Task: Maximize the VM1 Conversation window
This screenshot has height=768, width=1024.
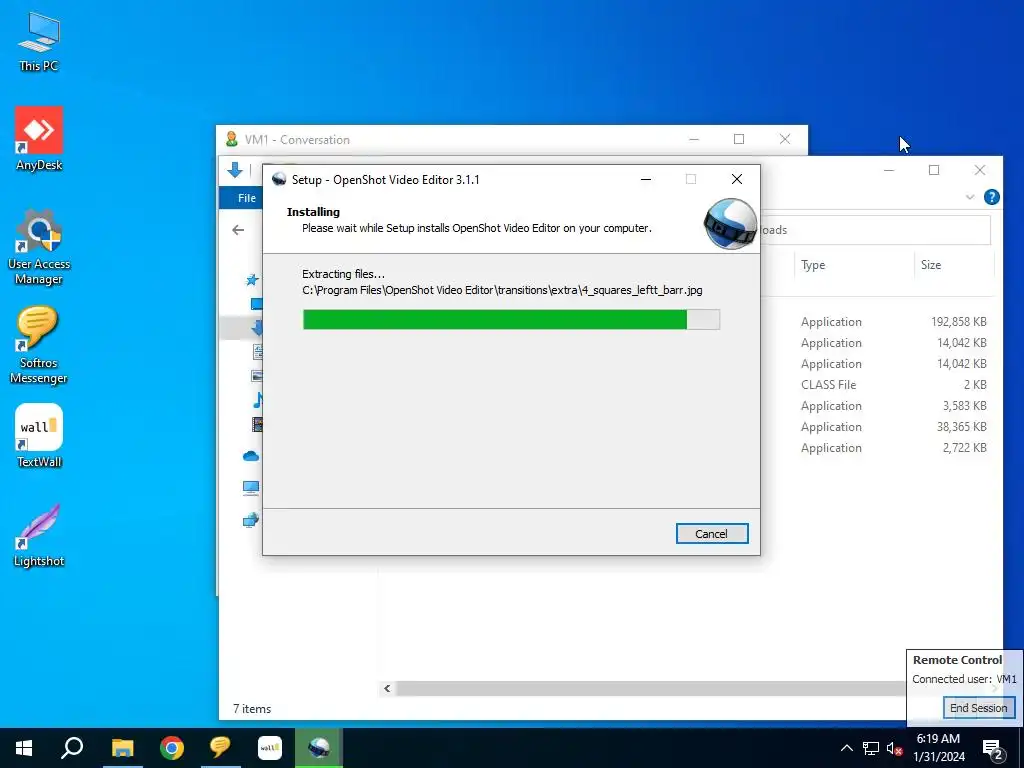Action: pyautogui.click(x=739, y=139)
